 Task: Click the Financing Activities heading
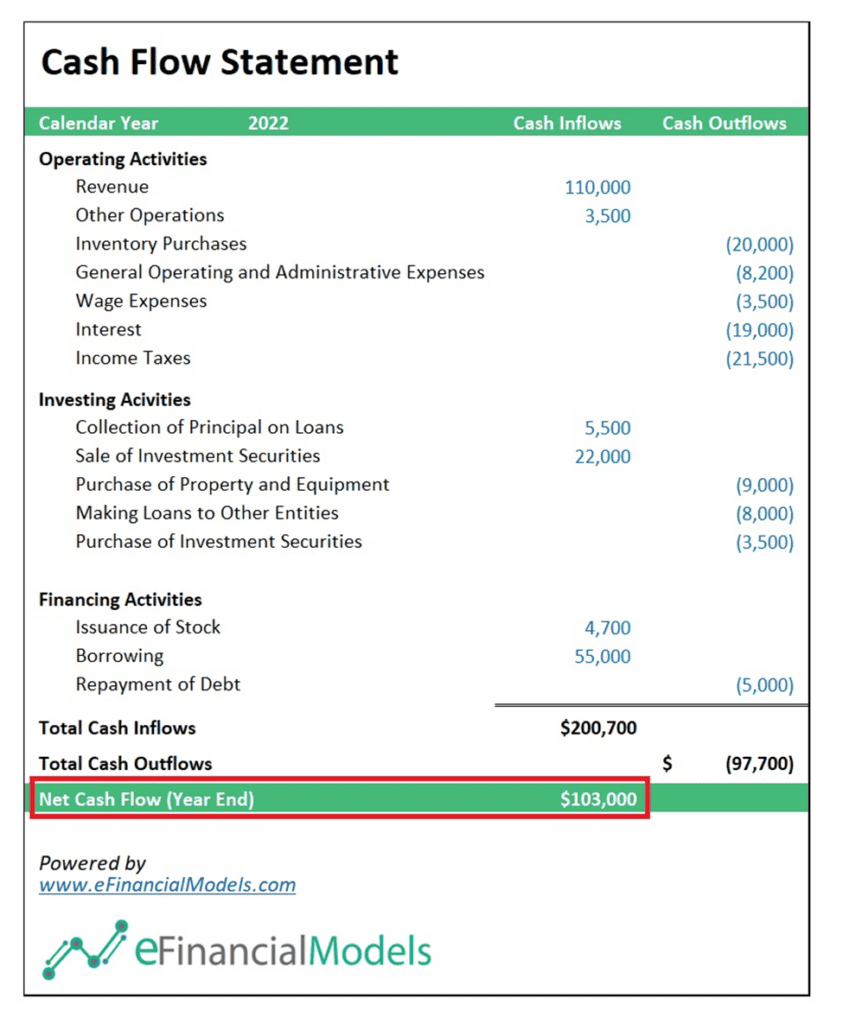[120, 600]
